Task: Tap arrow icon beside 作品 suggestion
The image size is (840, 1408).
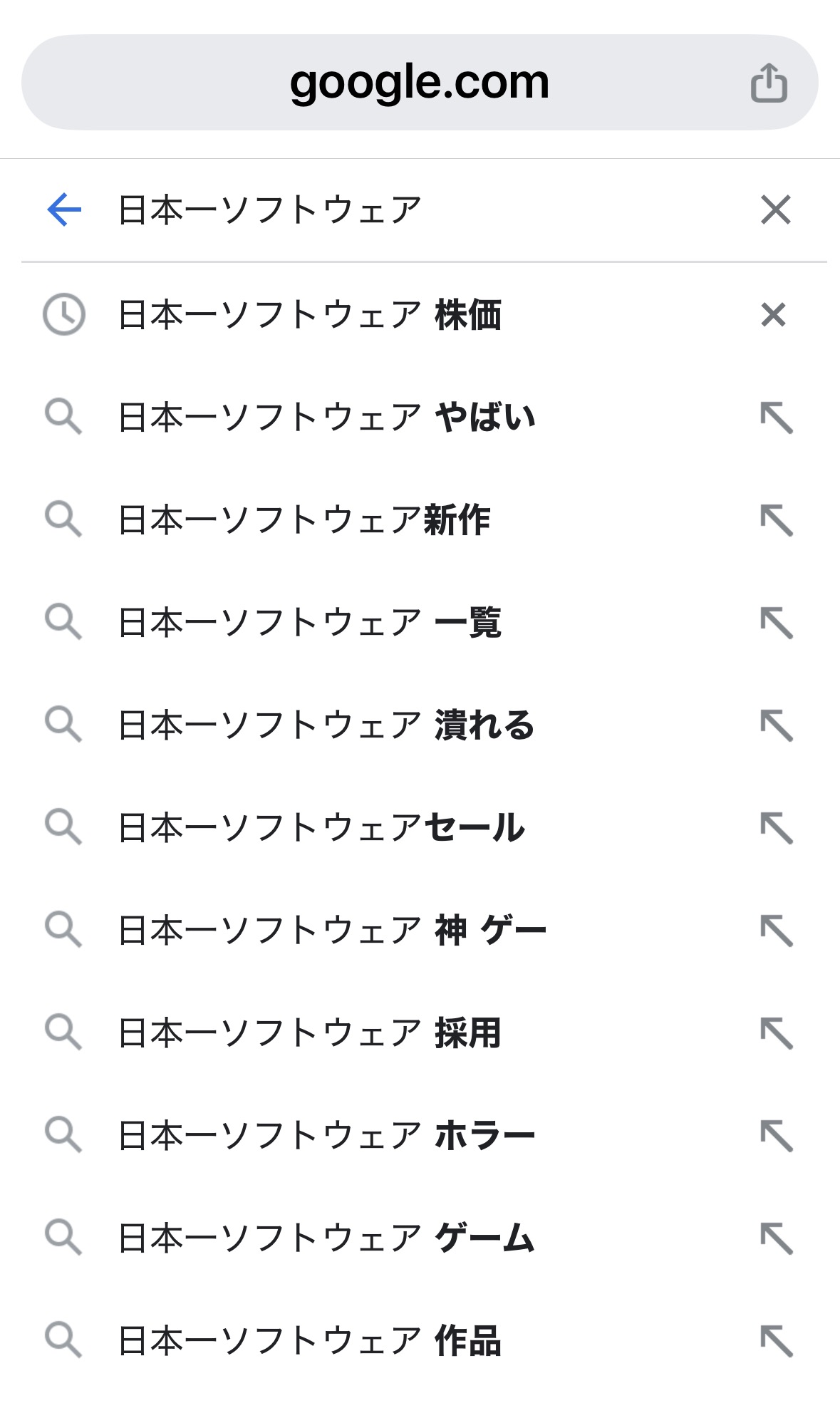Action: click(x=776, y=1341)
